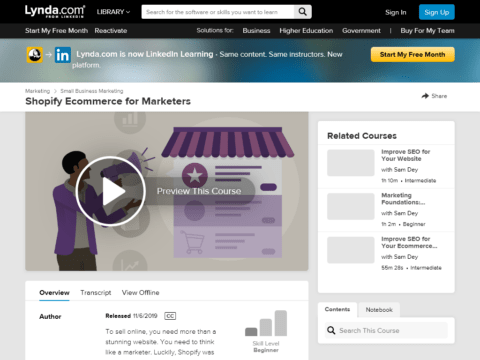The image size is (480, 360).
Task: Switch to the Transcript tab
Action: pos(96,293)
